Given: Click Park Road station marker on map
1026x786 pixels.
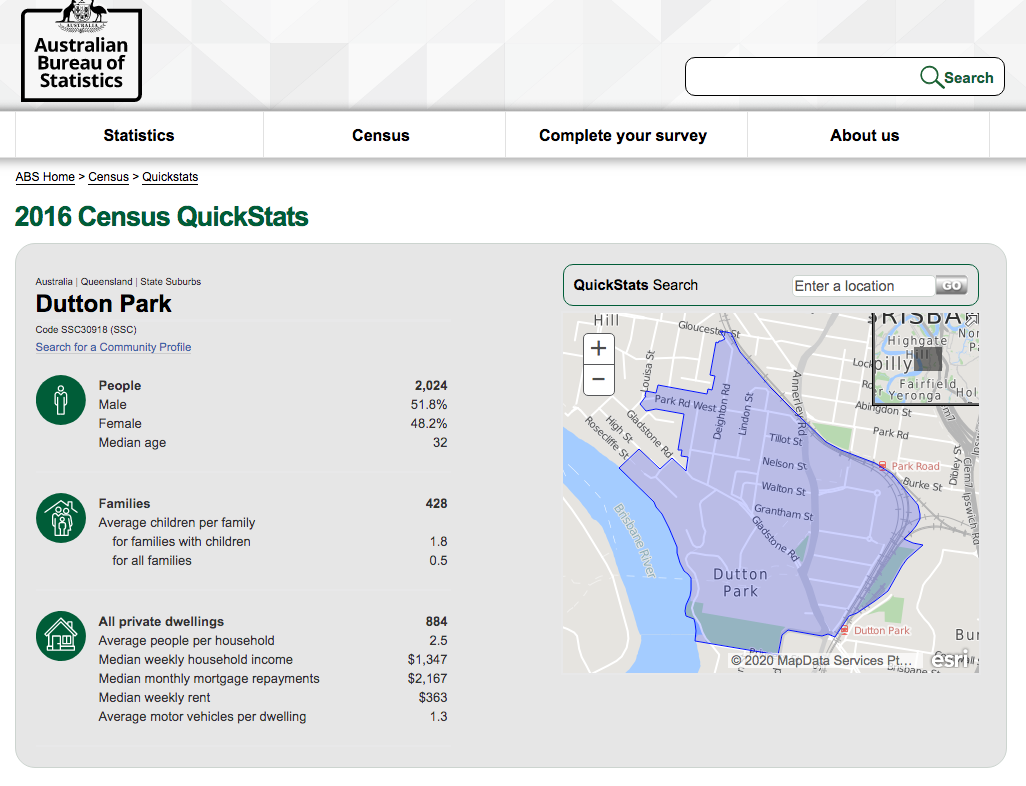Looking at the screenshot, I should [x=882, y=466].
